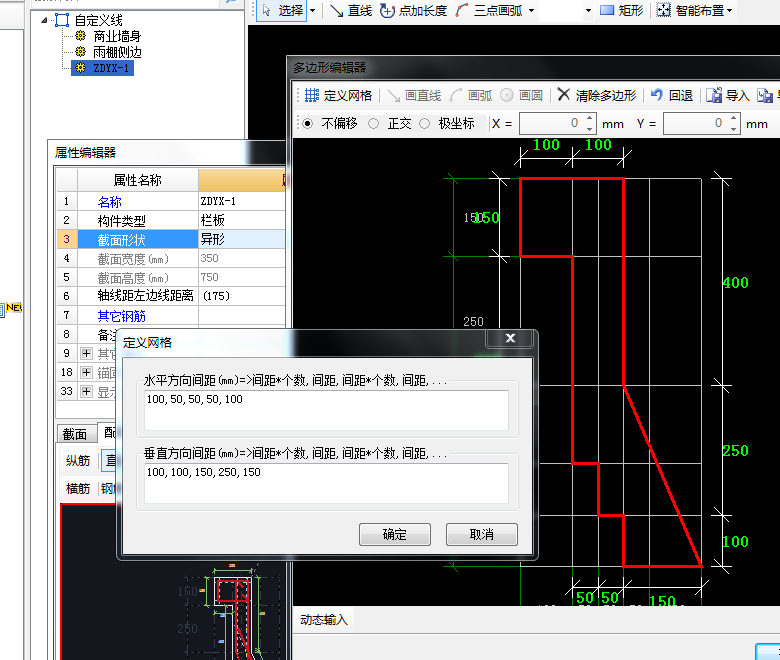Open the 选择 tool dropdown arrow
780x660 pixels.
pos(312,10)
